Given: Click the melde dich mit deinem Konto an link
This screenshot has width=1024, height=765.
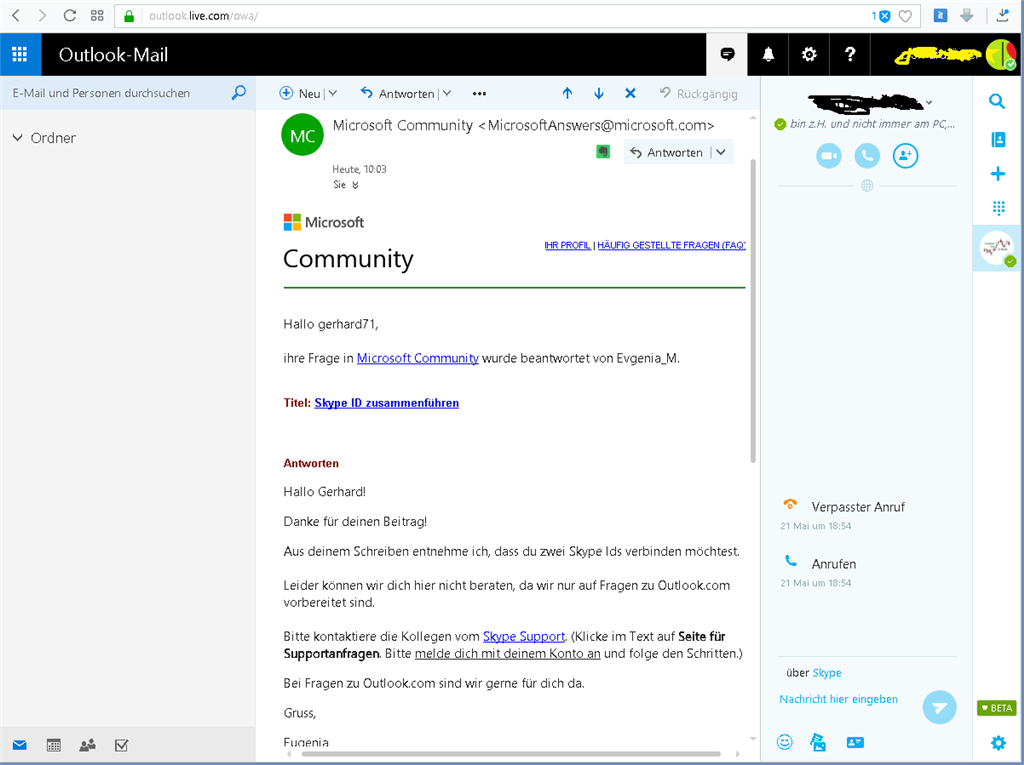Looking at the screenshot, I should (507, 653).
